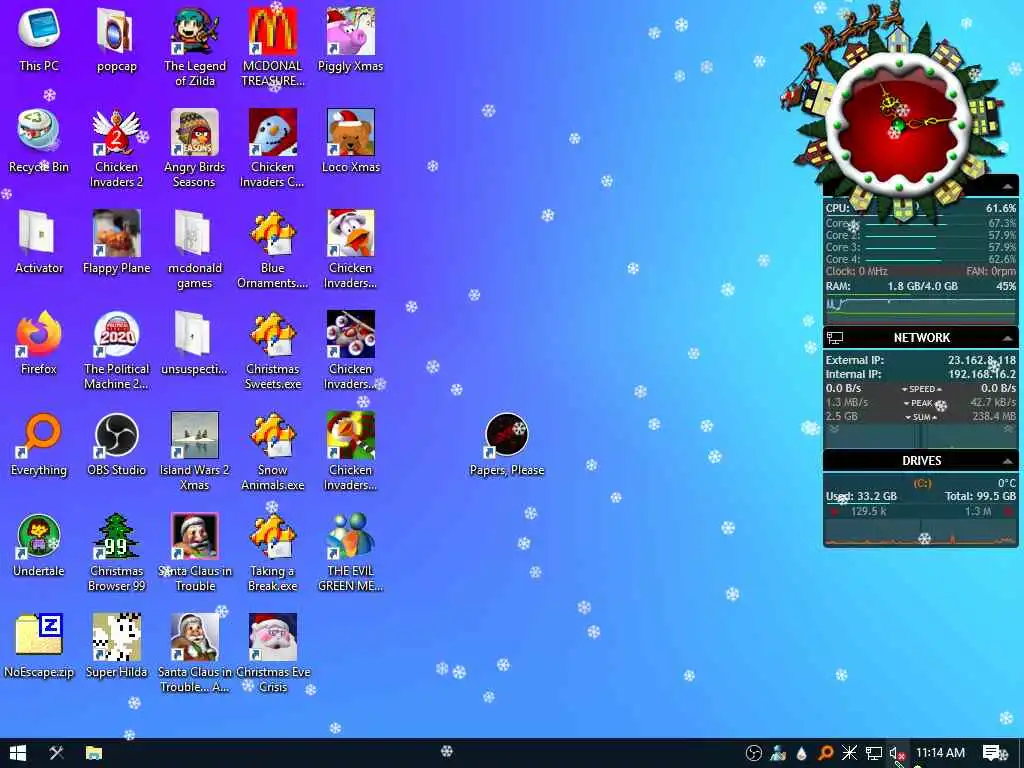Click the Everything magnifier tray icon
The height and width of the screenshot is (768, 1024).
point(825,753)
